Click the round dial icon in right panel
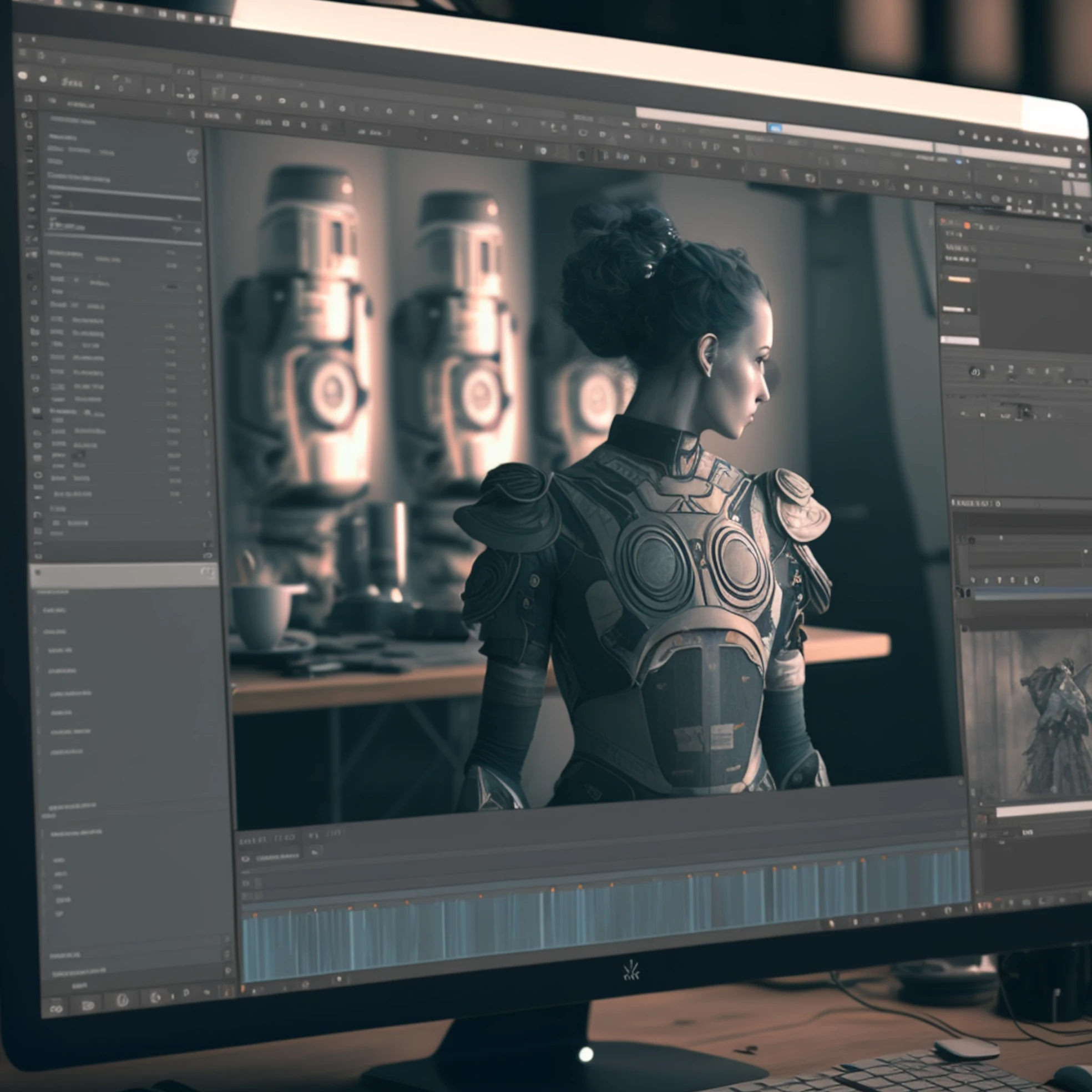1092x1092 pixels. [975, 371]
